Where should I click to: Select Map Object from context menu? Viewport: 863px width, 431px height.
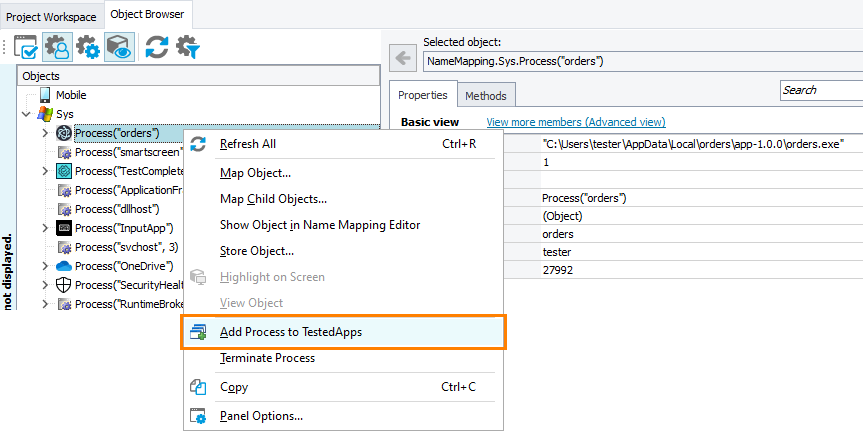coord(255,173)
